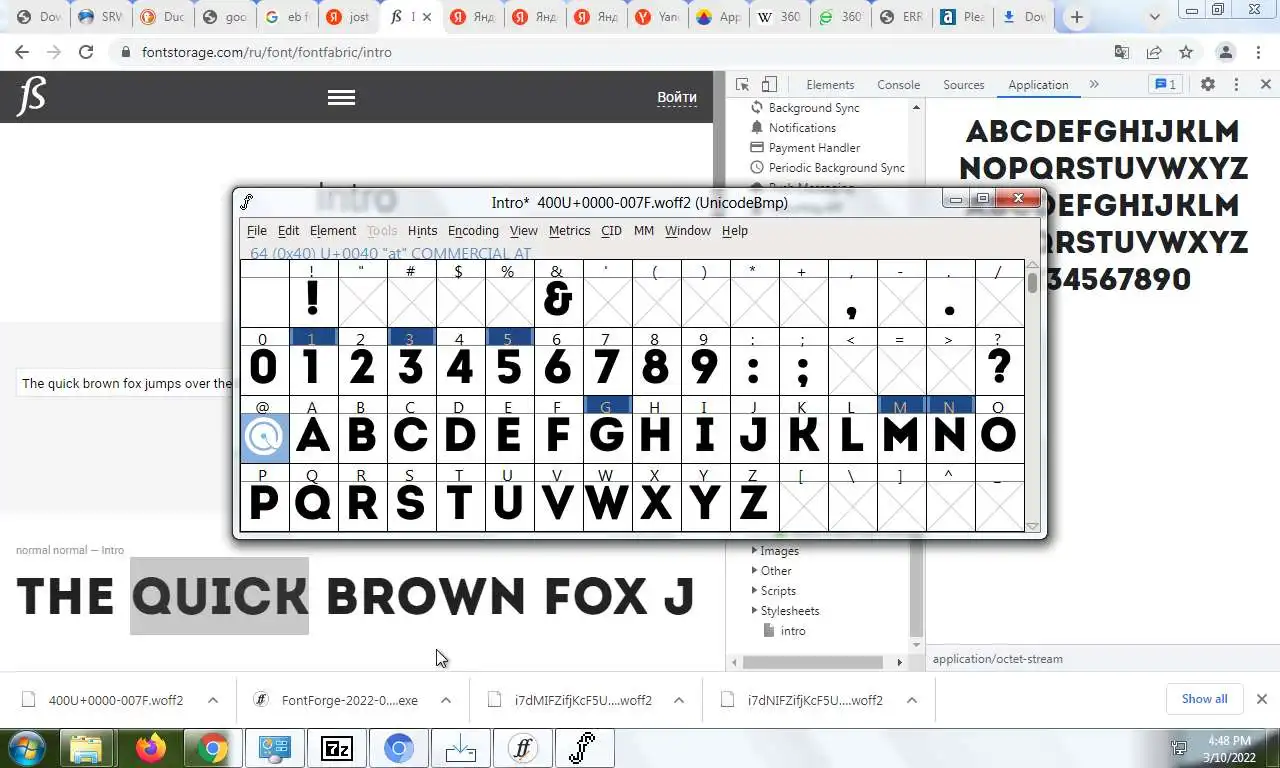Select Notifications in Application sidebar

(x=802, y=128)
